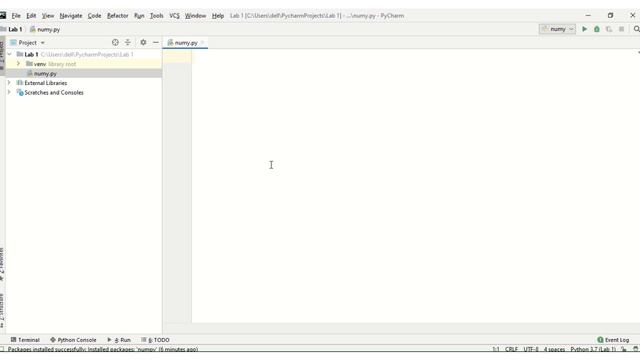The image size is (640, 360).
Task: Expand the venv folder
Action: click(18, 64)
